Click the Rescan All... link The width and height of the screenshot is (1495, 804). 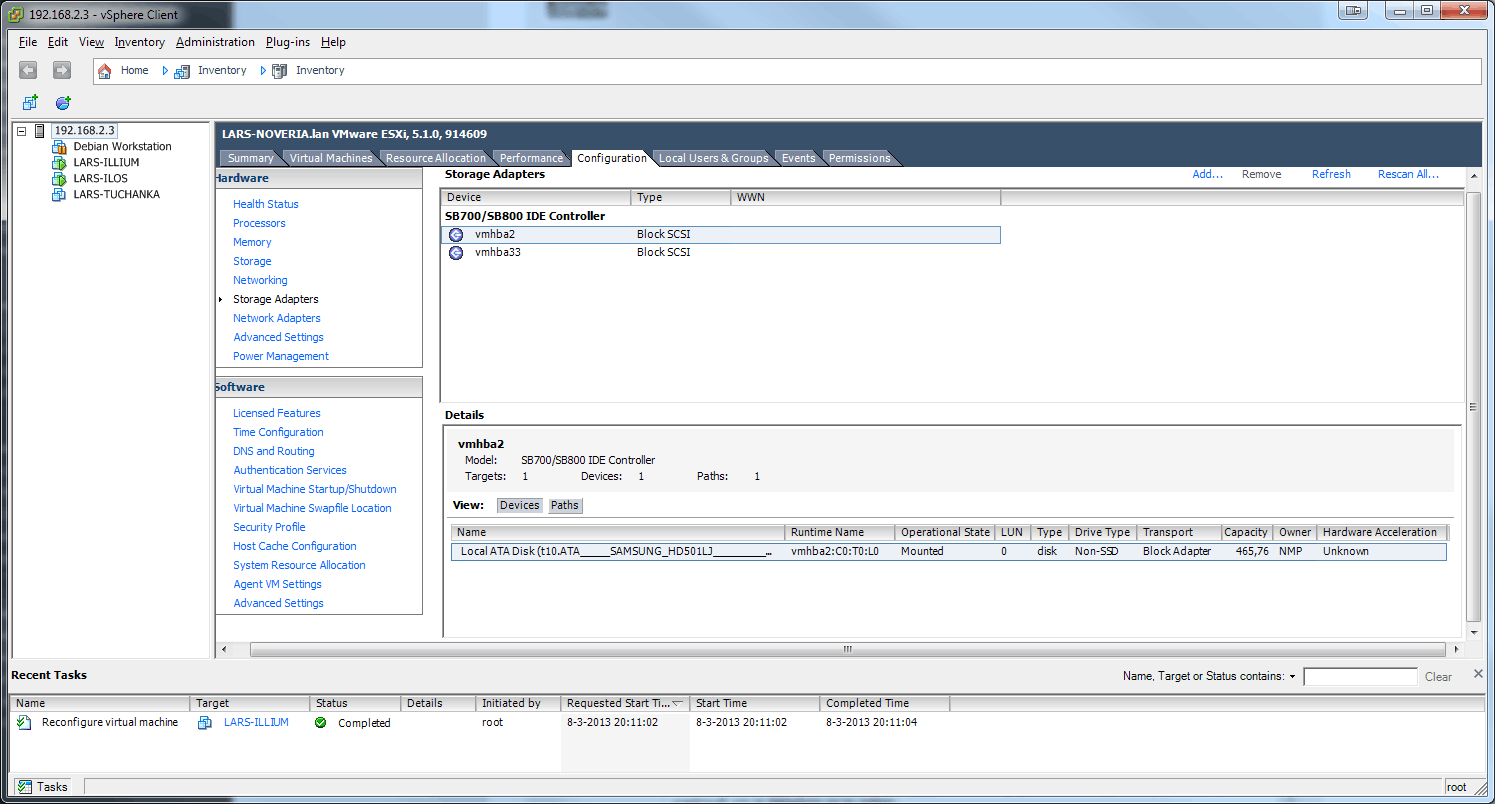coord(1408,174)
